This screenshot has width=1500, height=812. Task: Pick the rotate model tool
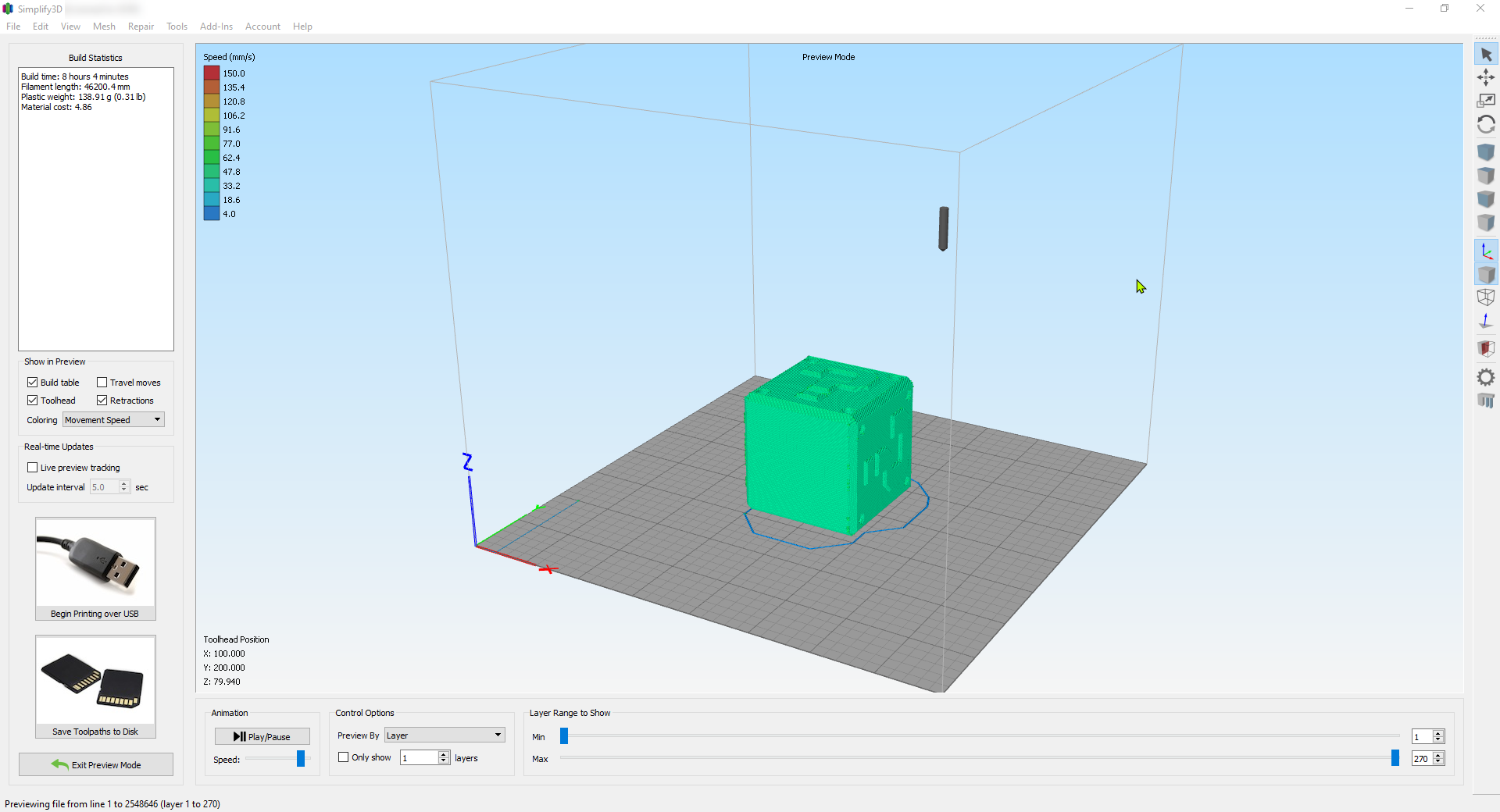tap(1486, 125)
